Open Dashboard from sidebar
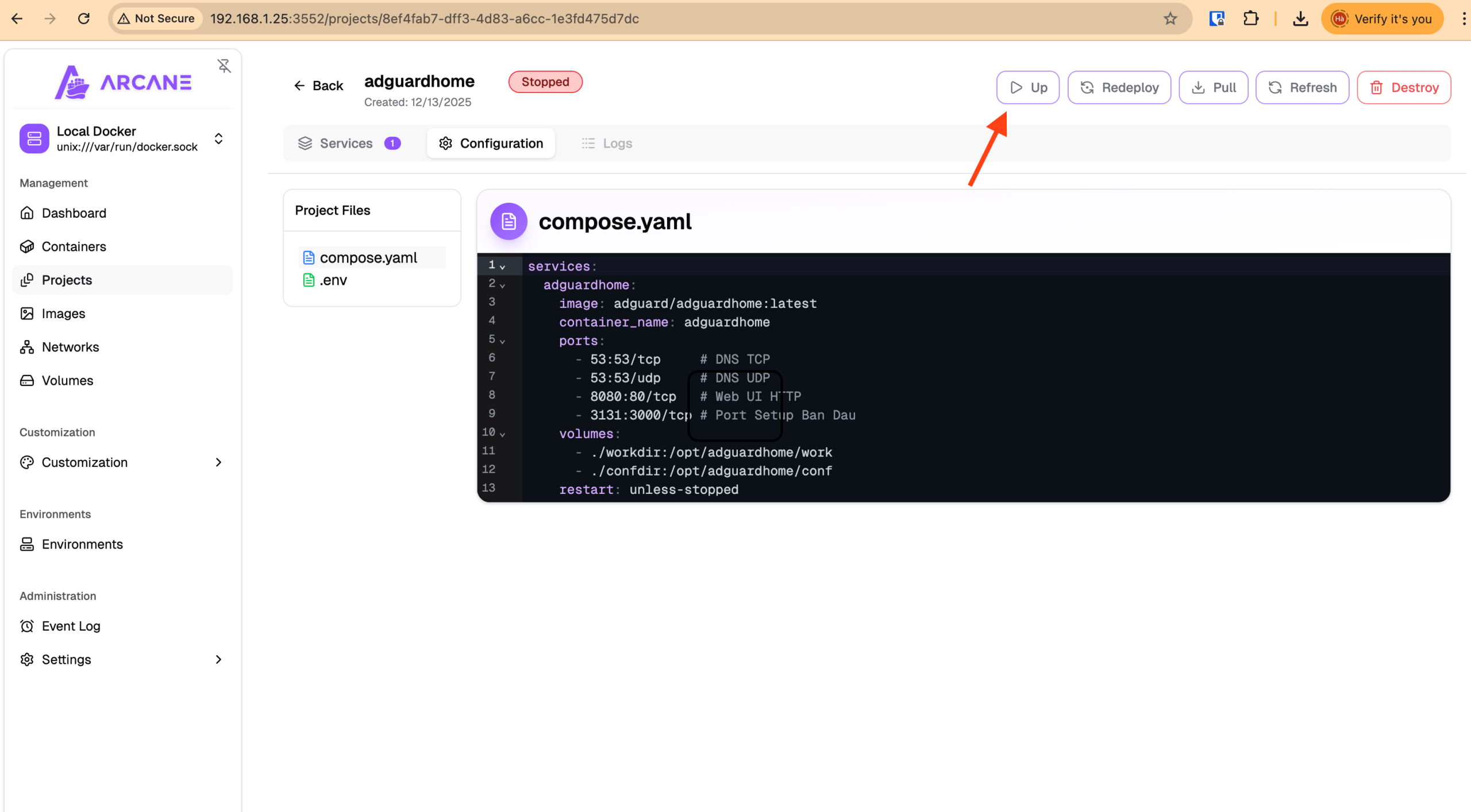 point(74,213)
